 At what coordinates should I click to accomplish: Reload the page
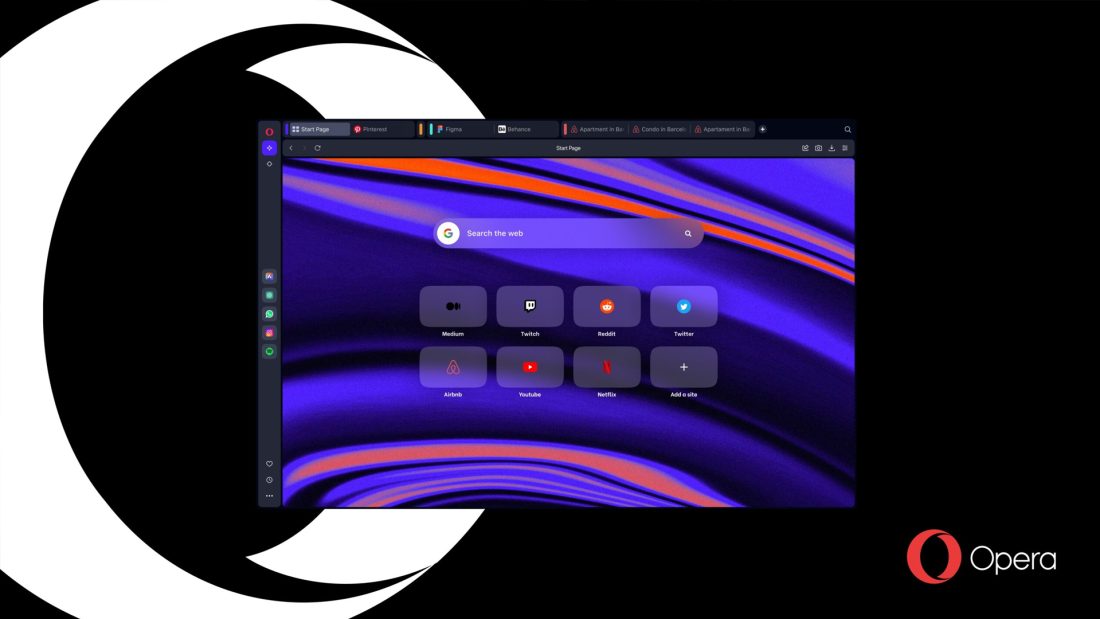click(318, 148)
